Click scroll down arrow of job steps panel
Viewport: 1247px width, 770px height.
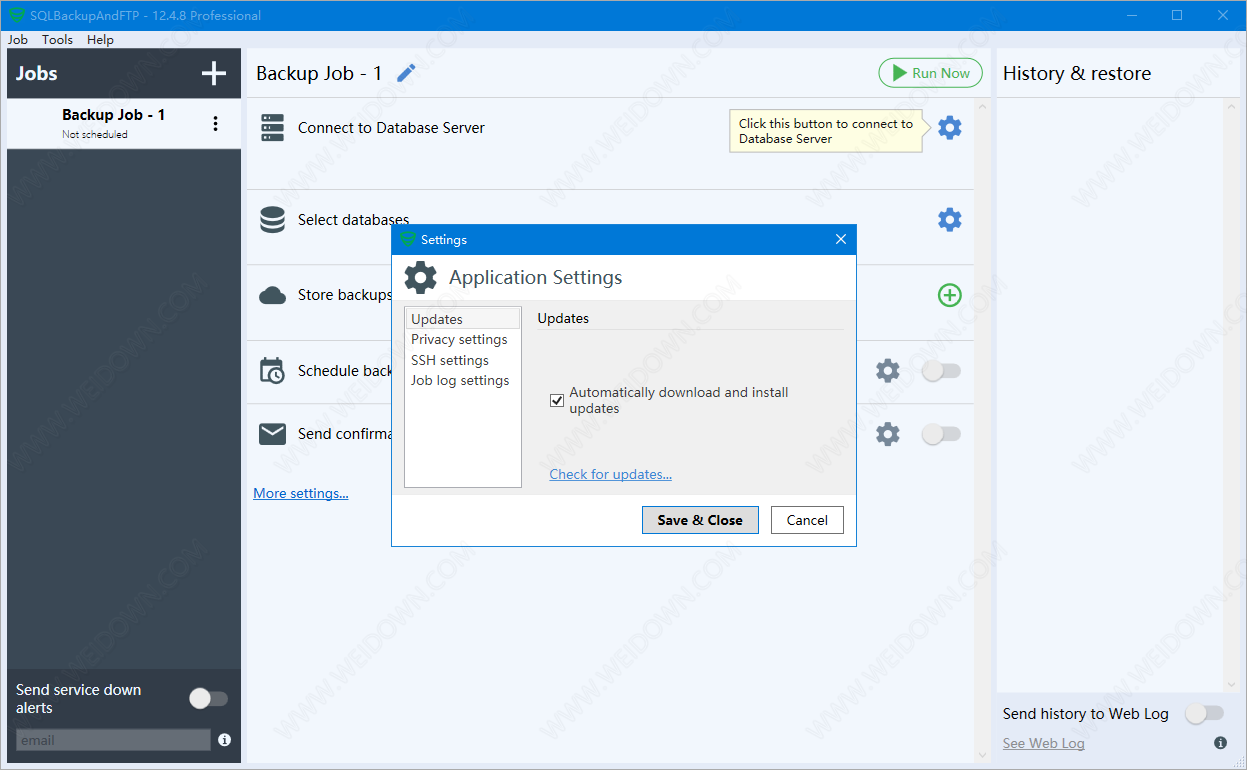[982, 754]
